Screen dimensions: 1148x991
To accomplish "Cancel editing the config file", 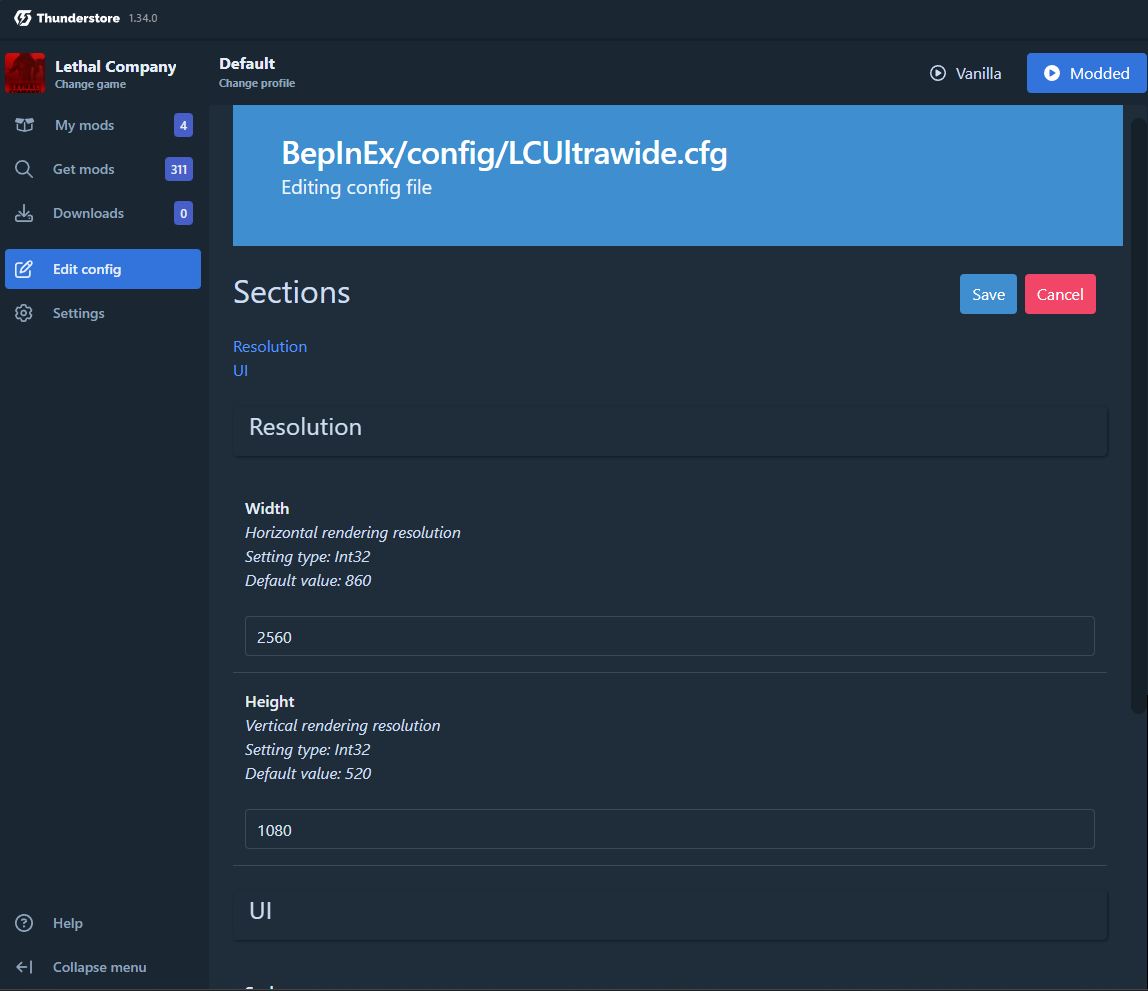I will point(1060,294).
